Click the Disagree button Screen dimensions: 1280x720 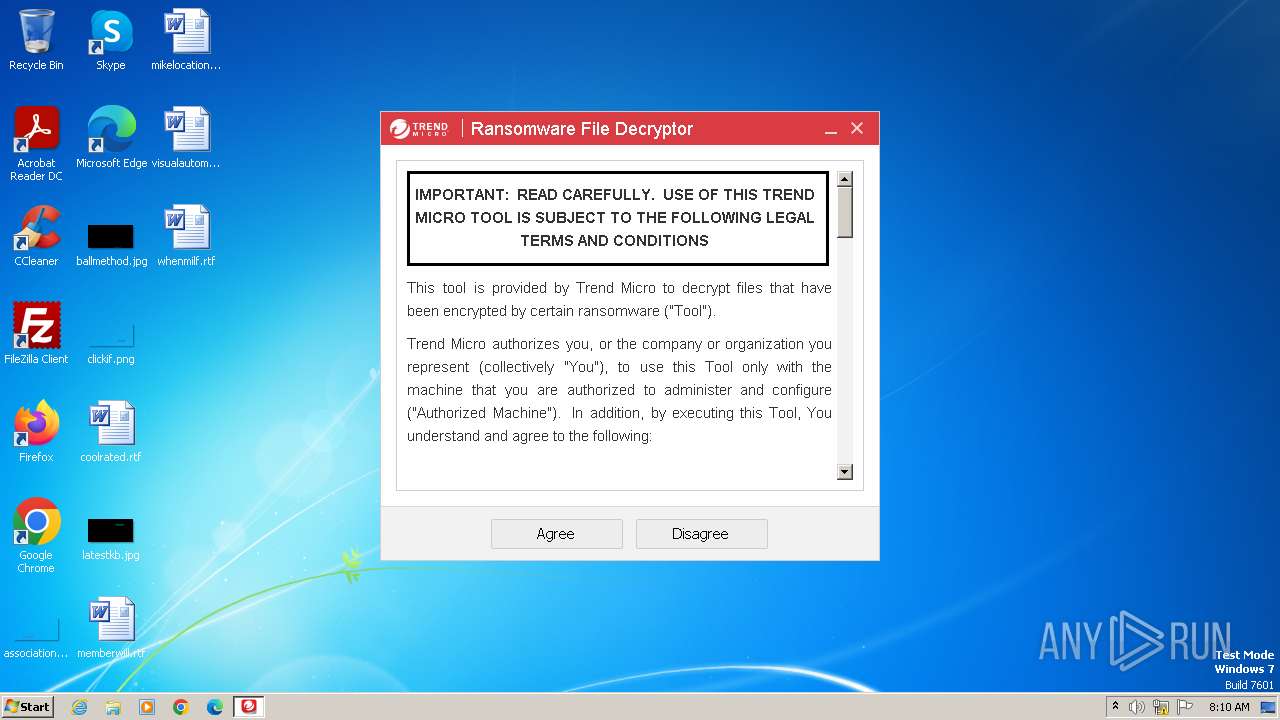(701, 534)
